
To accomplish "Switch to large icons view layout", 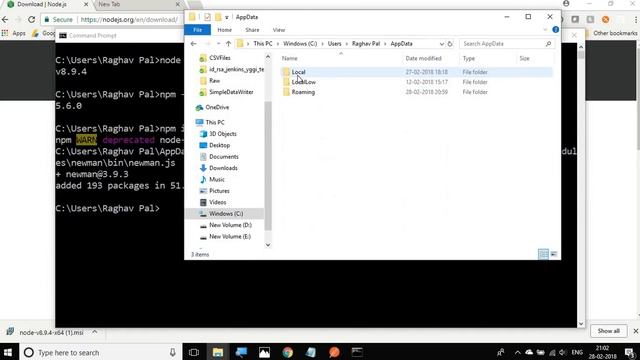I will tap(554, 254).
